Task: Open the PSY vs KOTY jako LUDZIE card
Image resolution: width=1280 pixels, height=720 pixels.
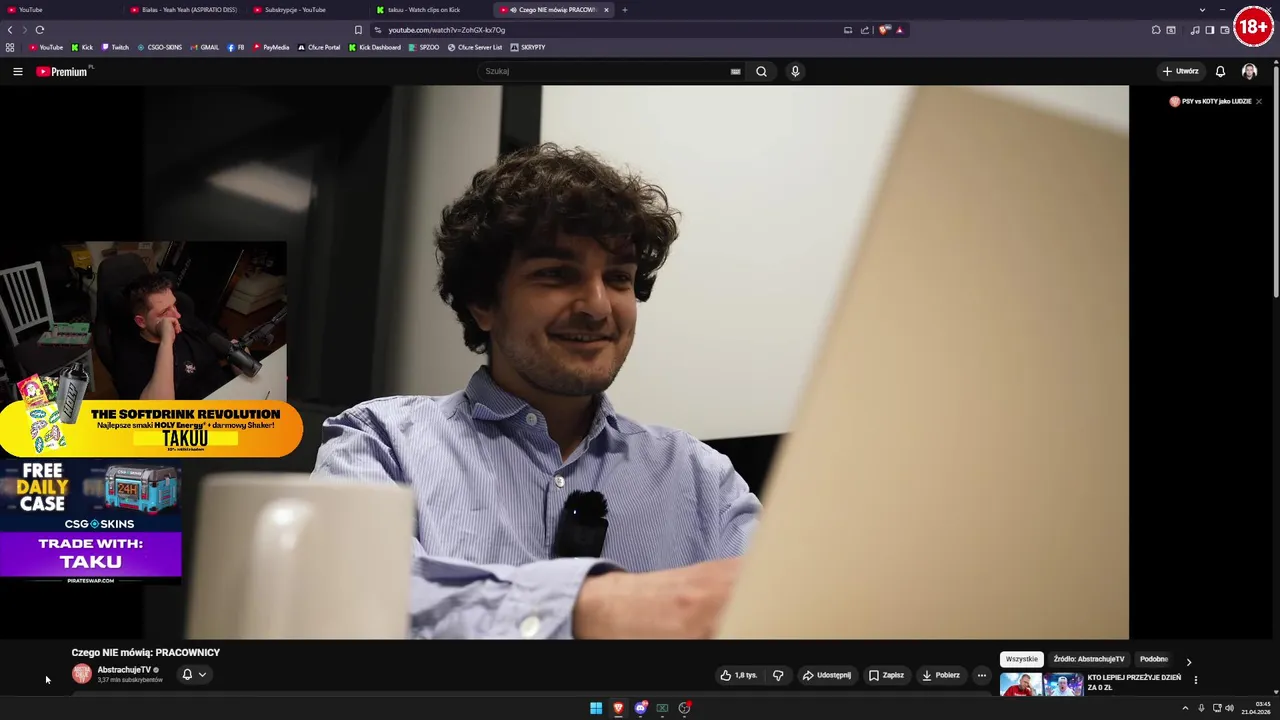Action: pyautogui.click(x=1210, y=101)
